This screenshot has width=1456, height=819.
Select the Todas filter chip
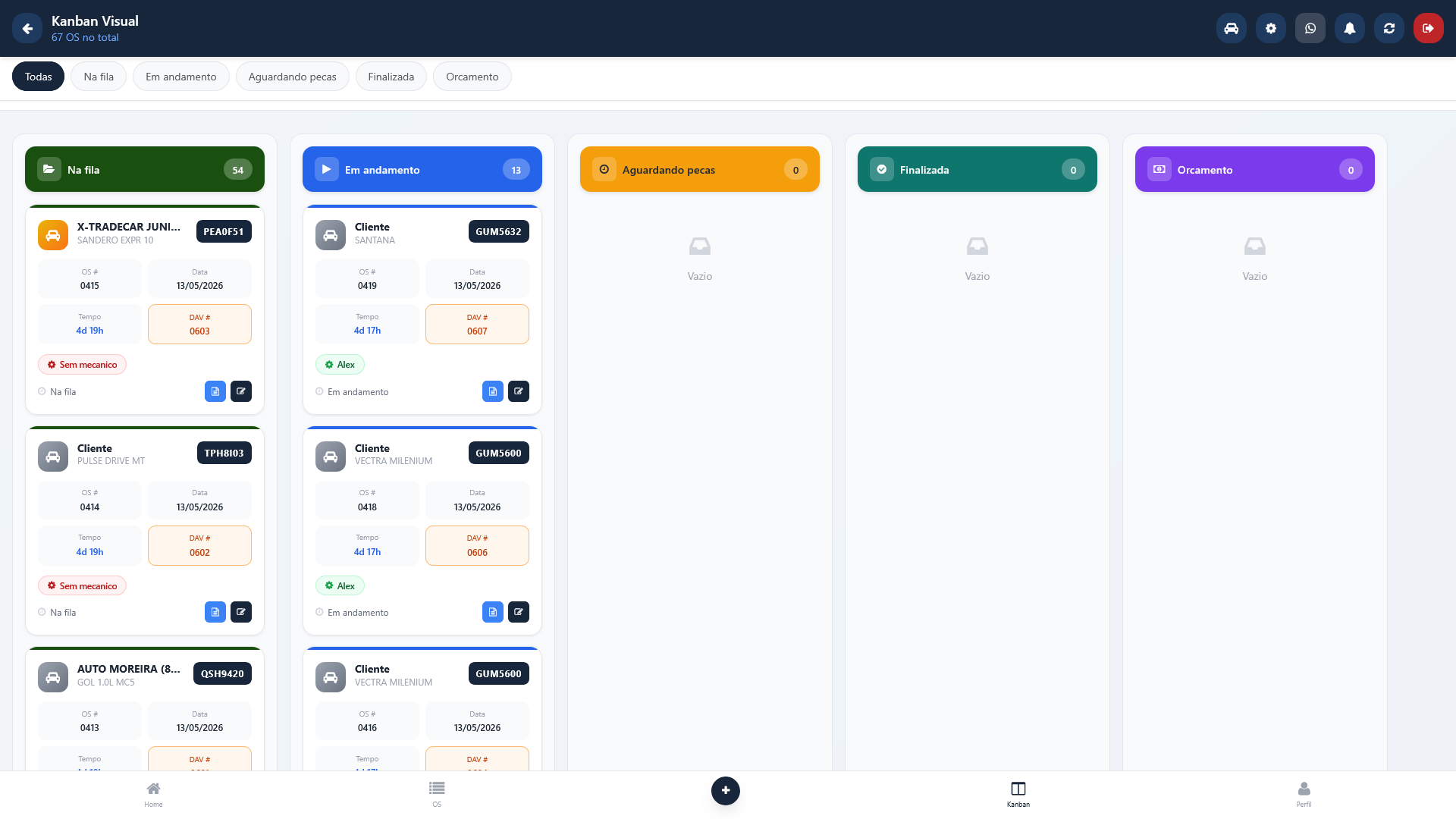click(38, 77)
